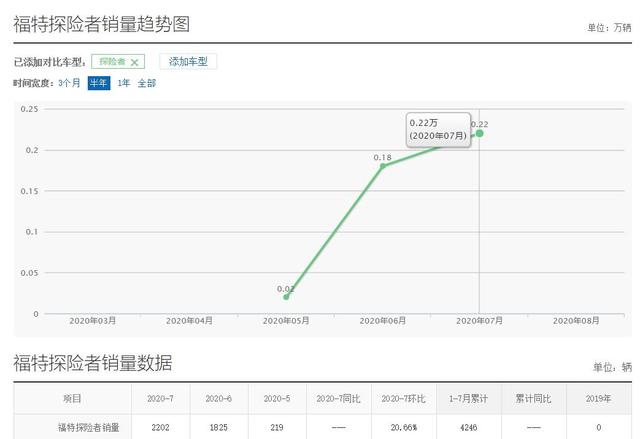Click the 2019年 column header
640x439 pixels.
tap(598, 399)
